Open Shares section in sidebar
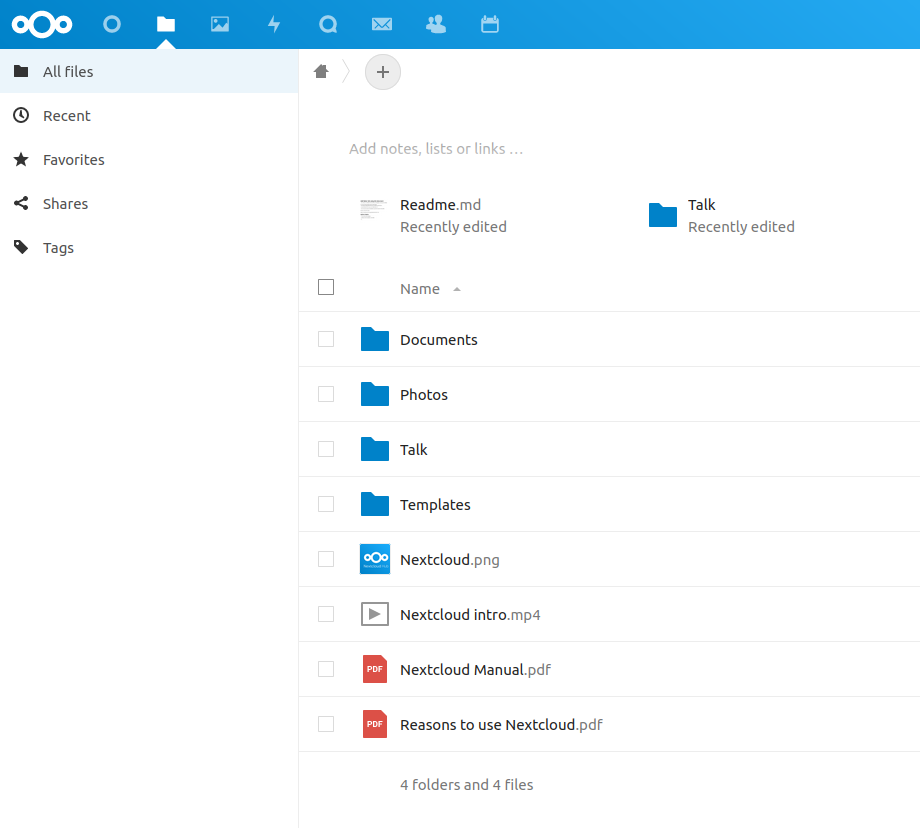This screenshot has height=828, width=920. click(65, 204)
